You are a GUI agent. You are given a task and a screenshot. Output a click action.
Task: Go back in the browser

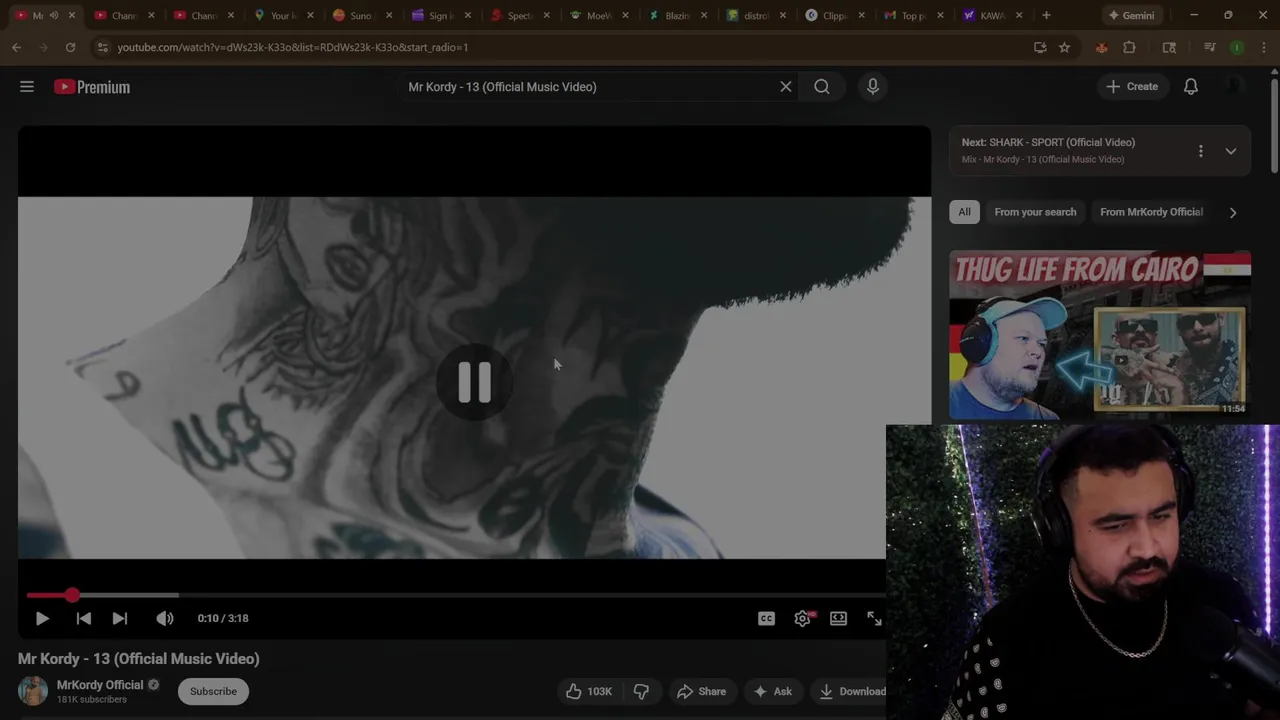pyautogui.click(x=17, y=47)
